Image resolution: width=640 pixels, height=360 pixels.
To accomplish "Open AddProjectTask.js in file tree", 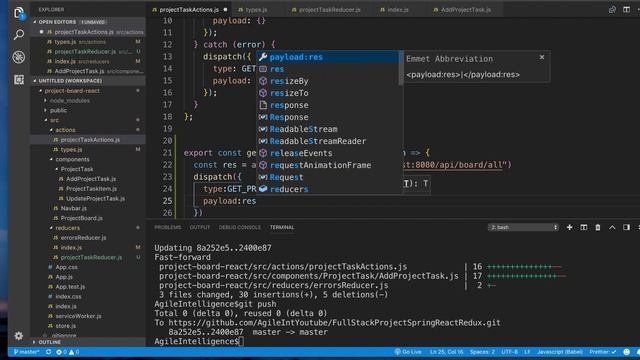I will point(91,179).
